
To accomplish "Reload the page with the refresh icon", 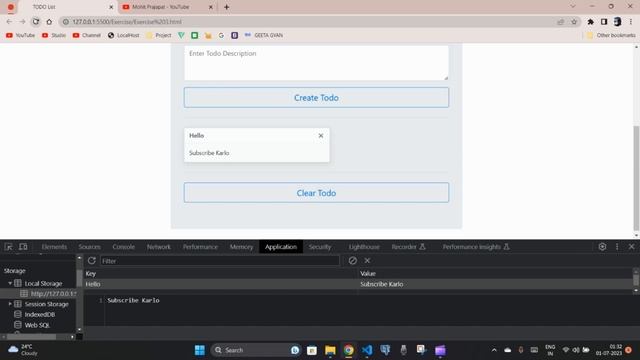I will click(36, 22).
